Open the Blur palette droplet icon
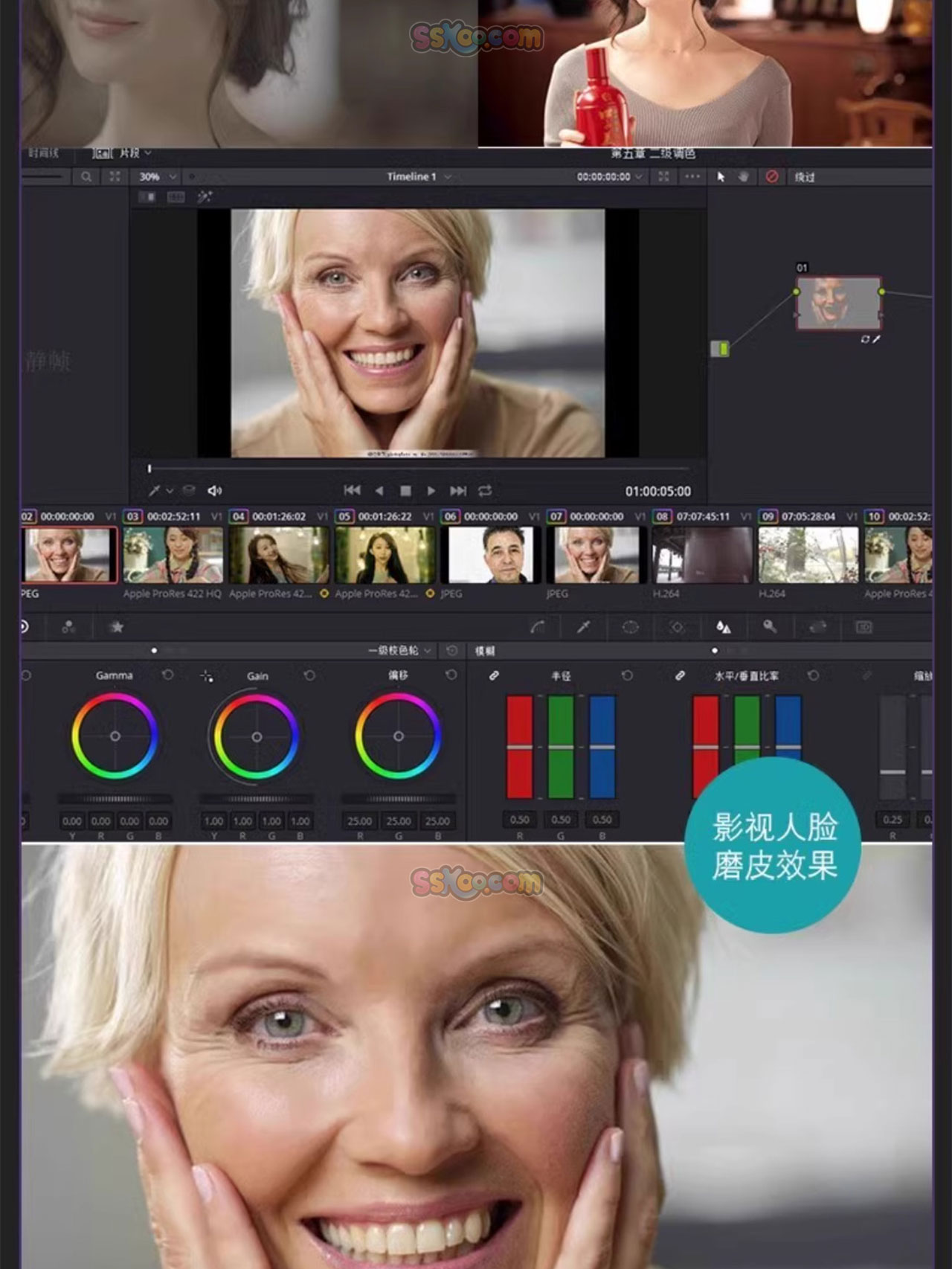 (723, 628)
